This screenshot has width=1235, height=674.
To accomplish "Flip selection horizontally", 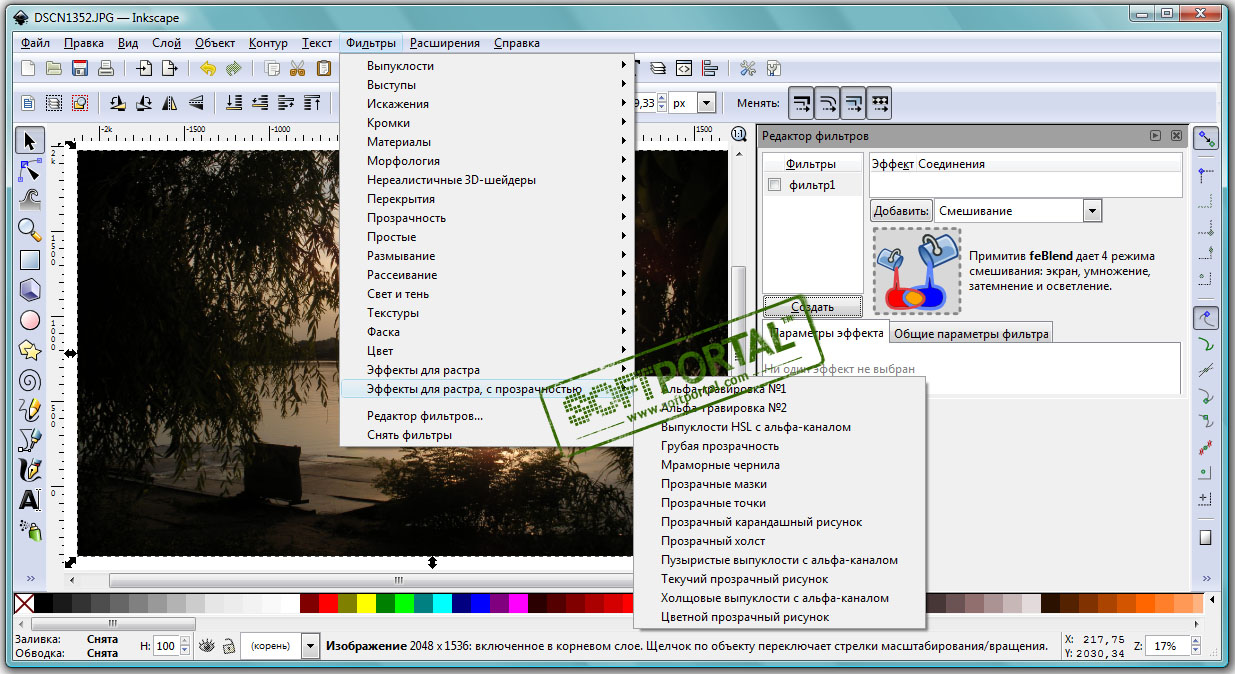I will pos(170,102).
